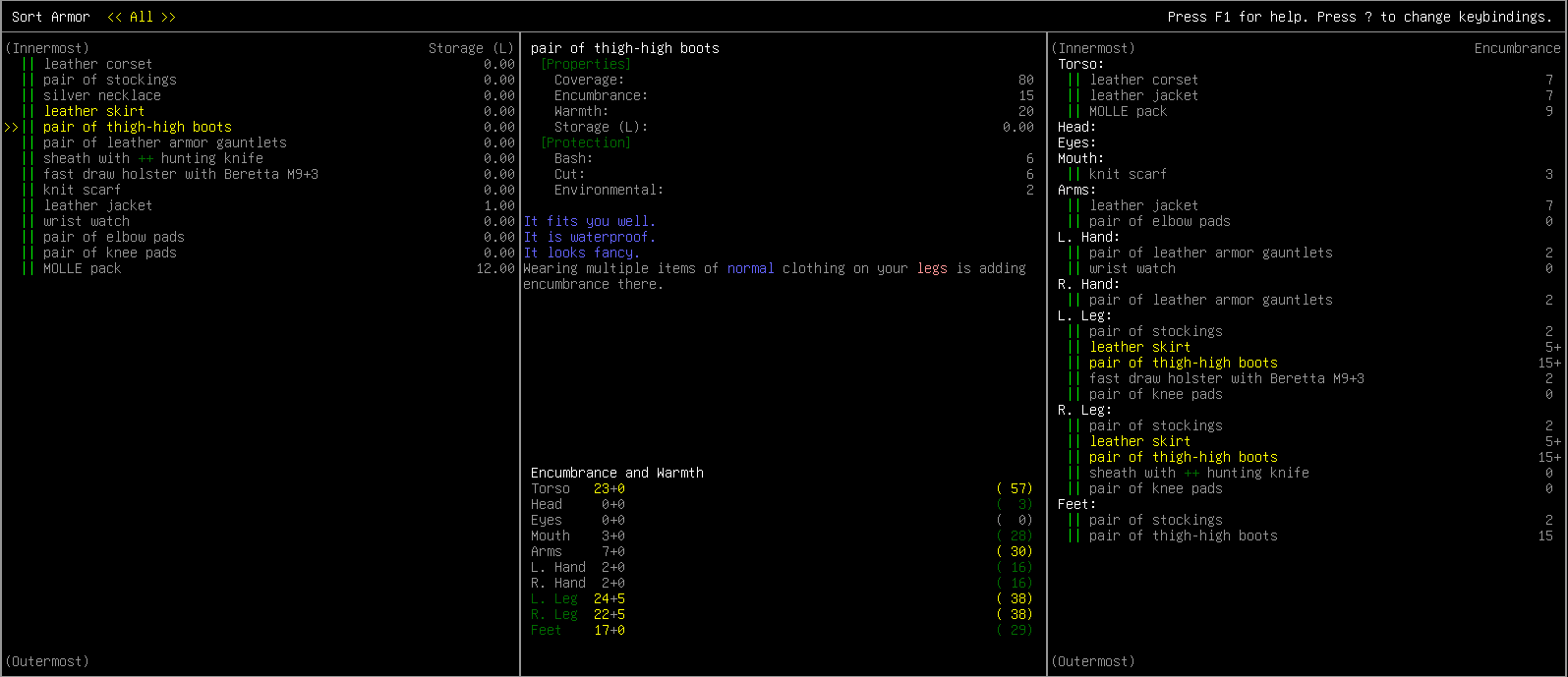The height and width of the screenshot is (677, 1568).
Task: Click leather armor gauntlets under R. Hand:
Action: coord(1211,300)
